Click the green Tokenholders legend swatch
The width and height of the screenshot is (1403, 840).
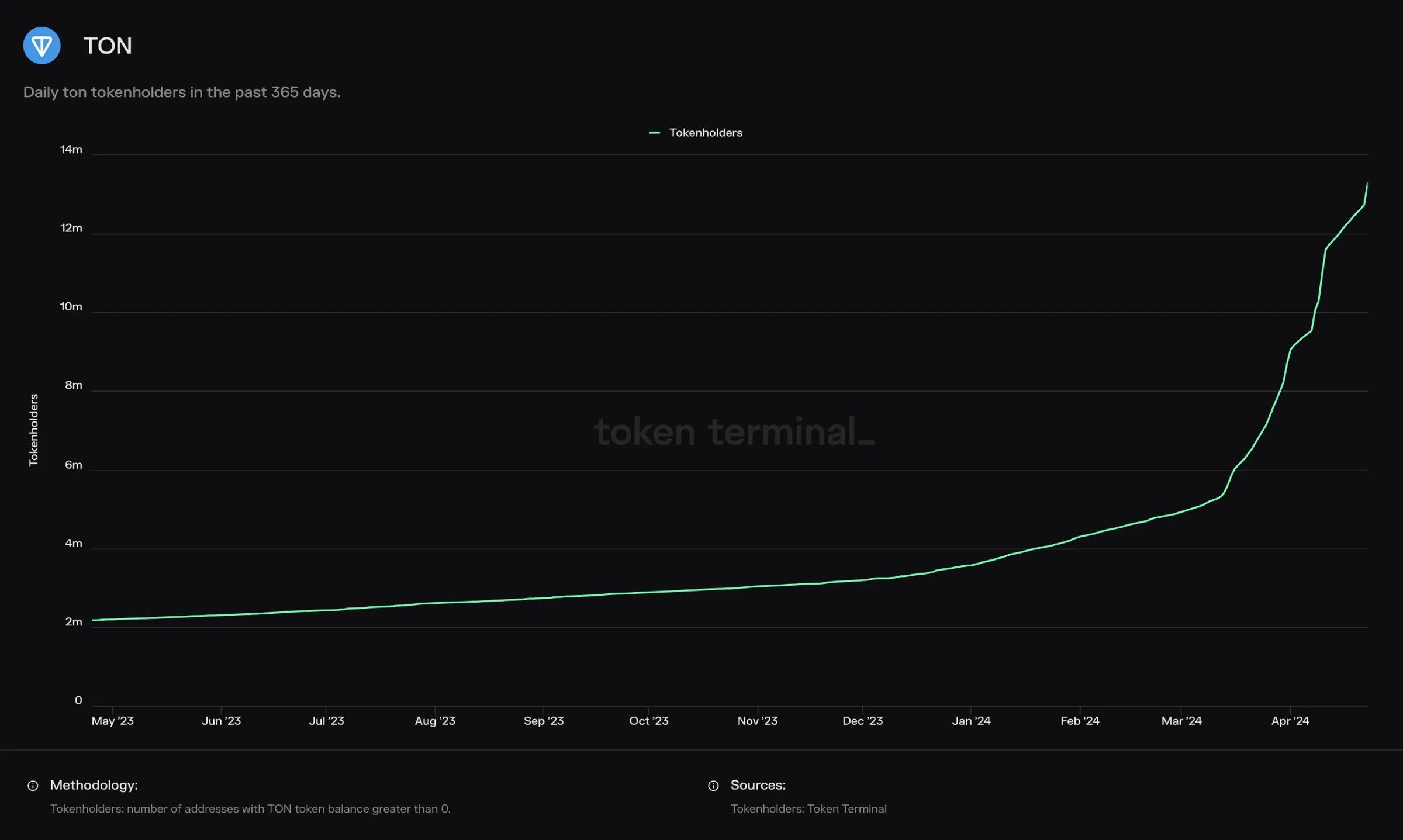click(654, 133)
